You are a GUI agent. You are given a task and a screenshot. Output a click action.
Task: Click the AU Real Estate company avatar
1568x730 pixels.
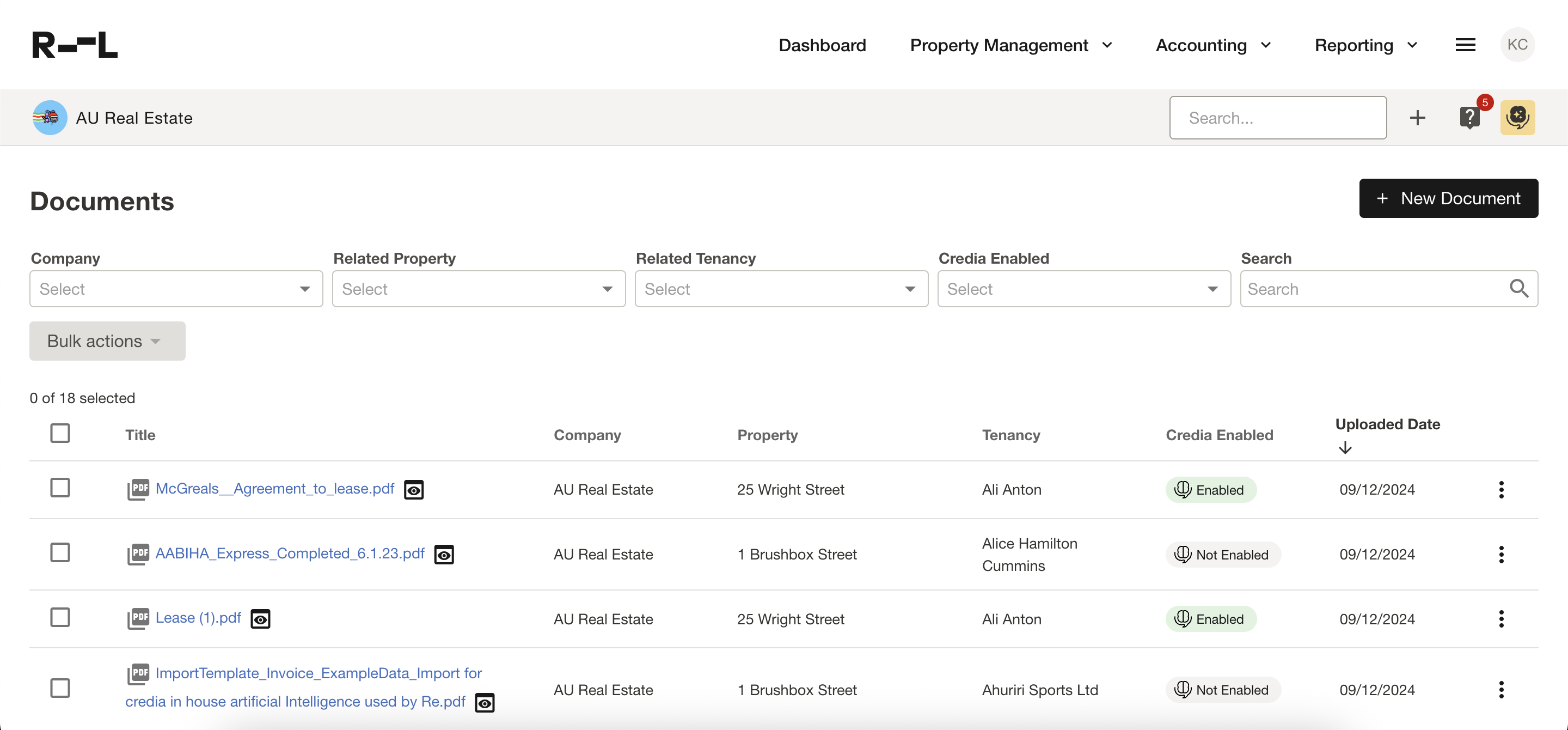50,118
